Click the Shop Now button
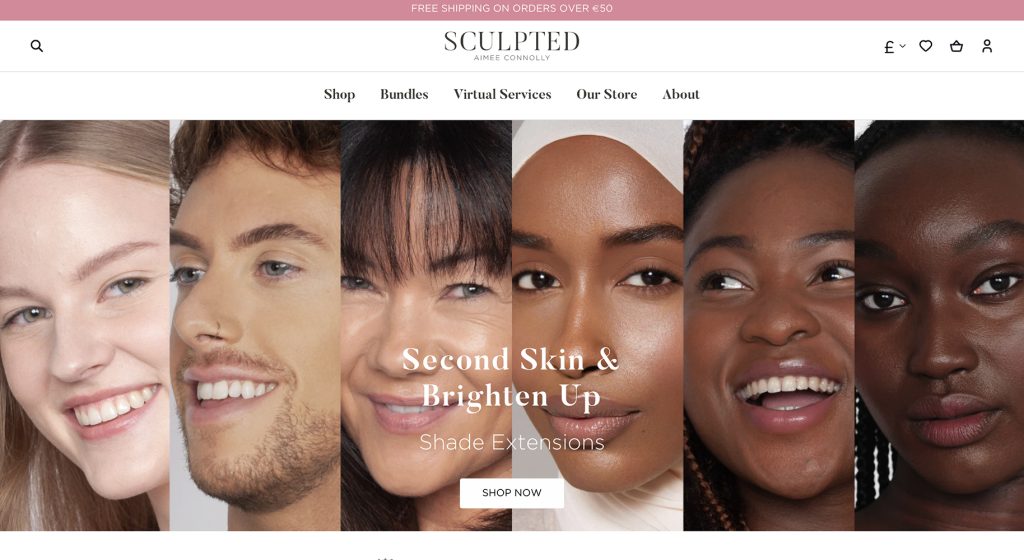 pyautogui.click(x=511, y=493)
